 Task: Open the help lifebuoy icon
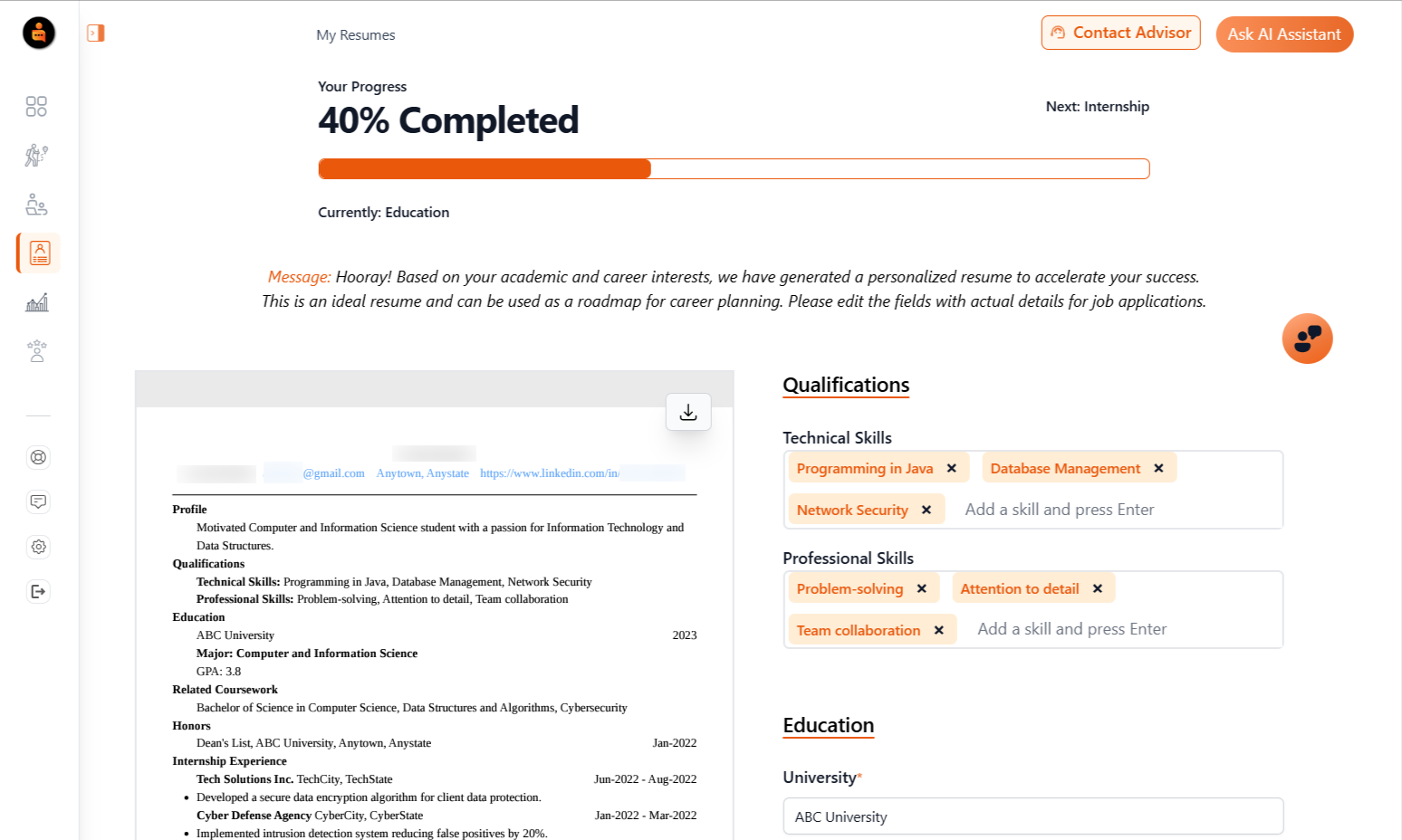point(38,457)
